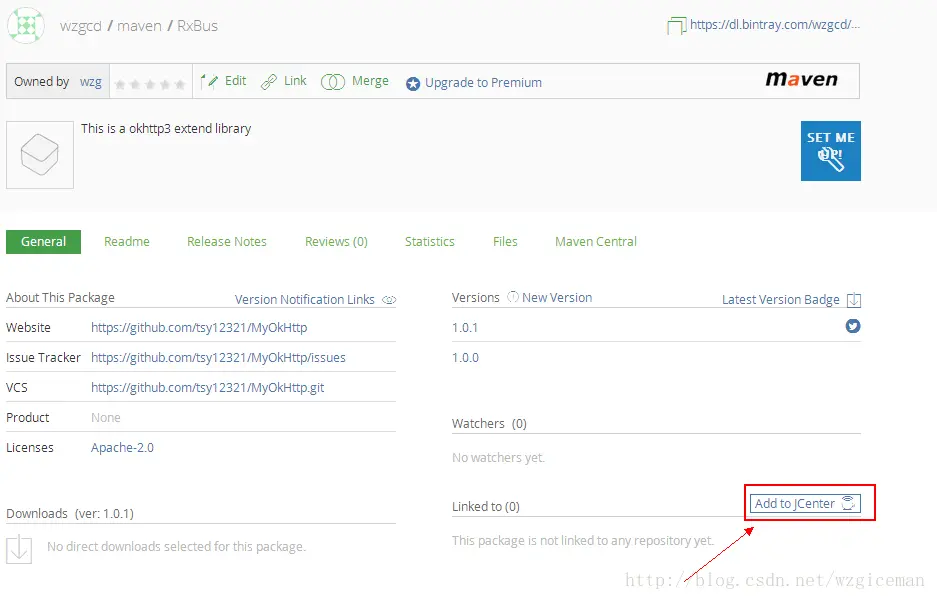Image resolution: width=937 pixels, height=600 pixels.
Task: Click the Edit link
Action: coord(235,81)
